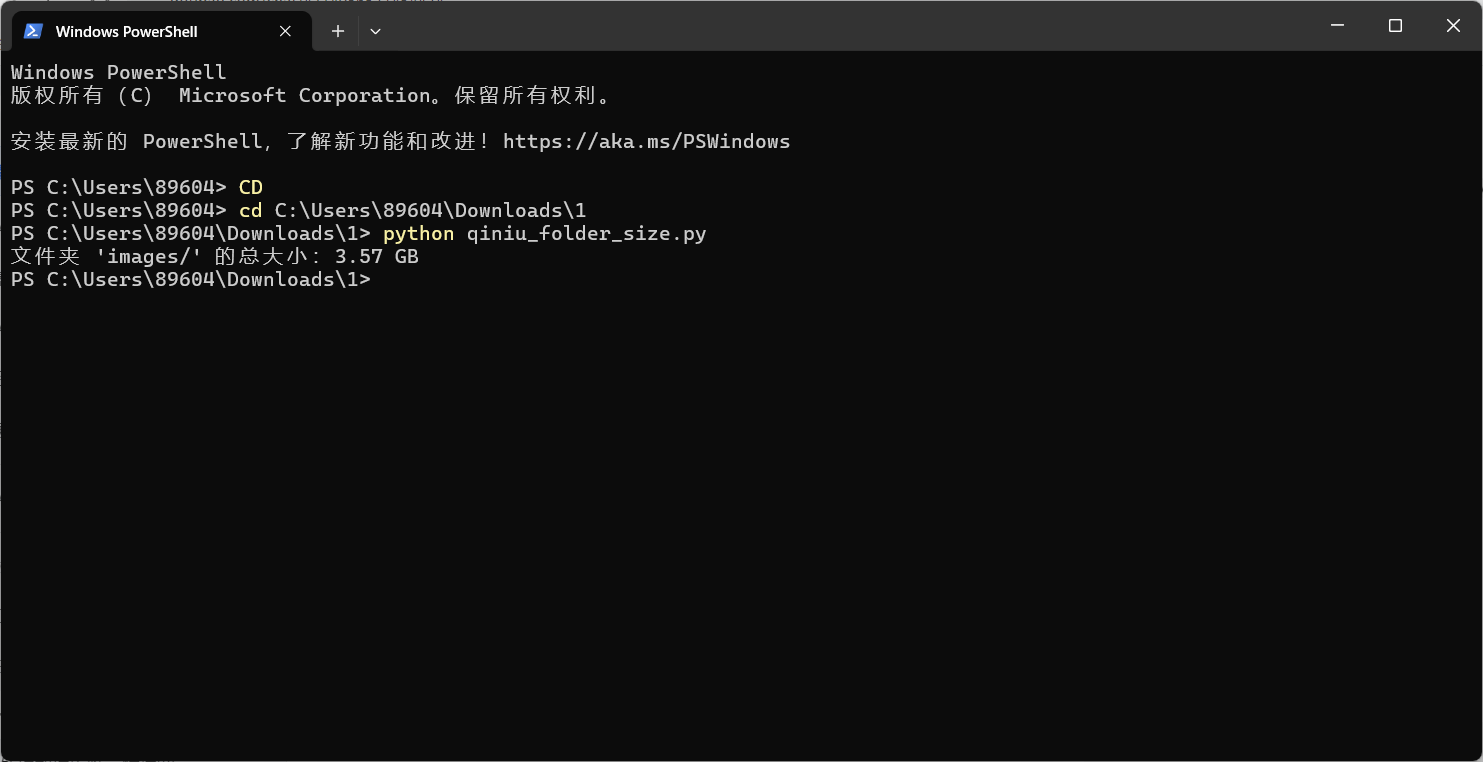Click the PowerShell icon in the tab

pyautogui.click(x=33, y=31)
